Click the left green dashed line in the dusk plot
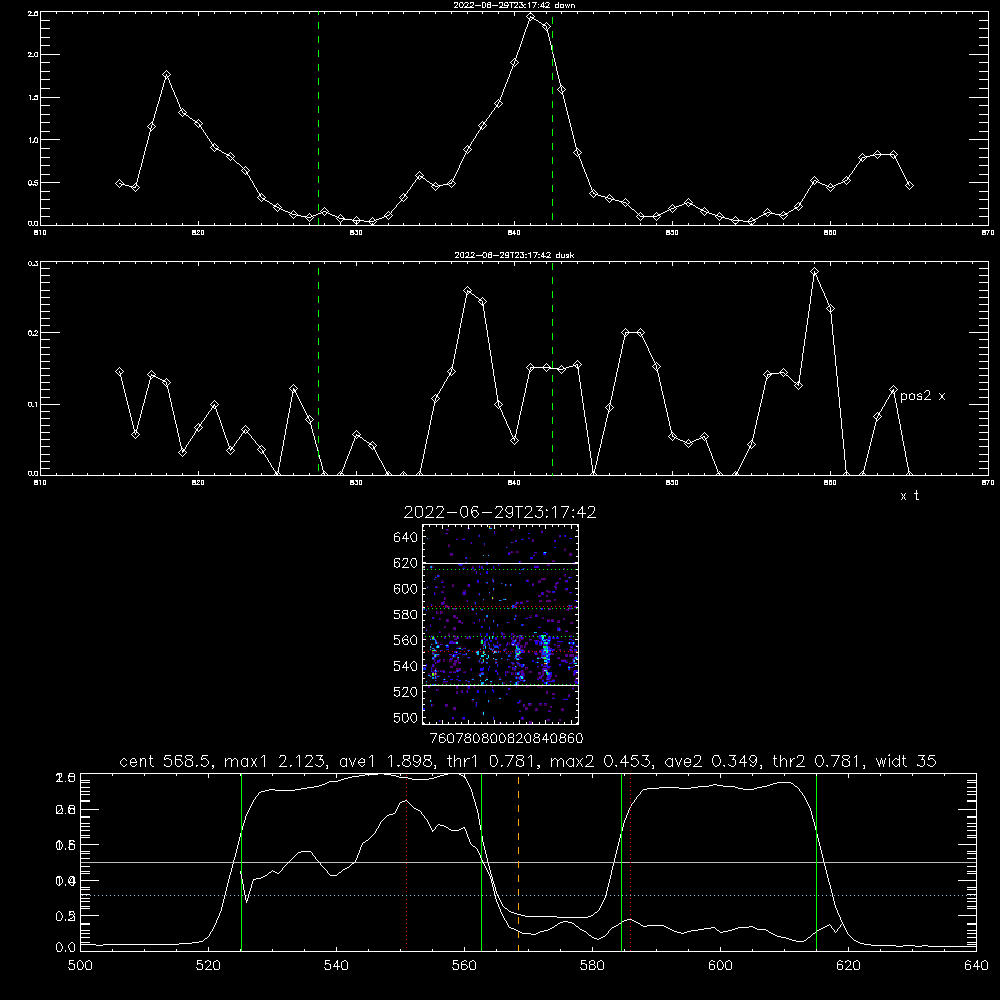 click(318, 370)
